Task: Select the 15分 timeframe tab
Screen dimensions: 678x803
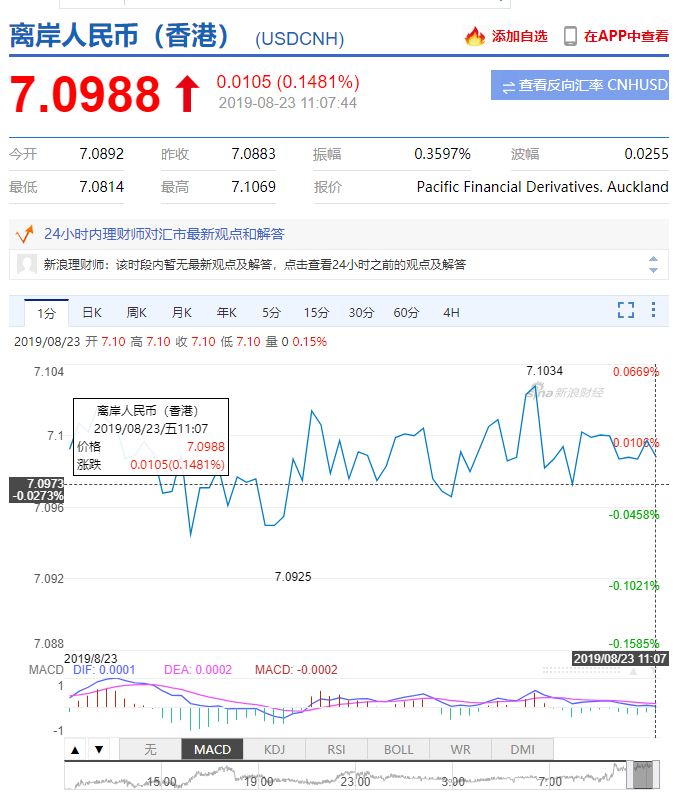Action: pyautogui.click(x=317, y=313)
